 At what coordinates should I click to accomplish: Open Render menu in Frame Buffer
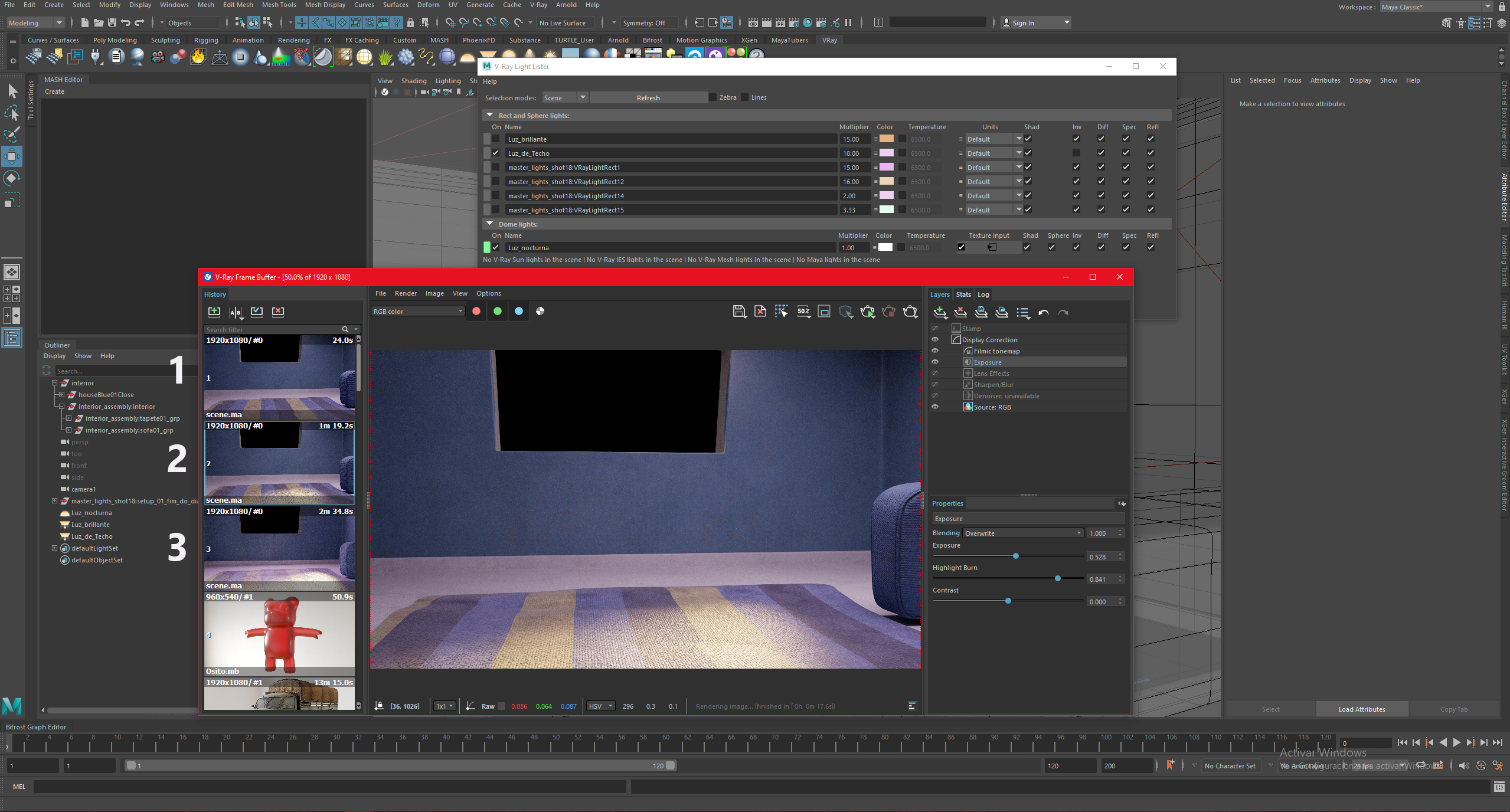[406, 293]
